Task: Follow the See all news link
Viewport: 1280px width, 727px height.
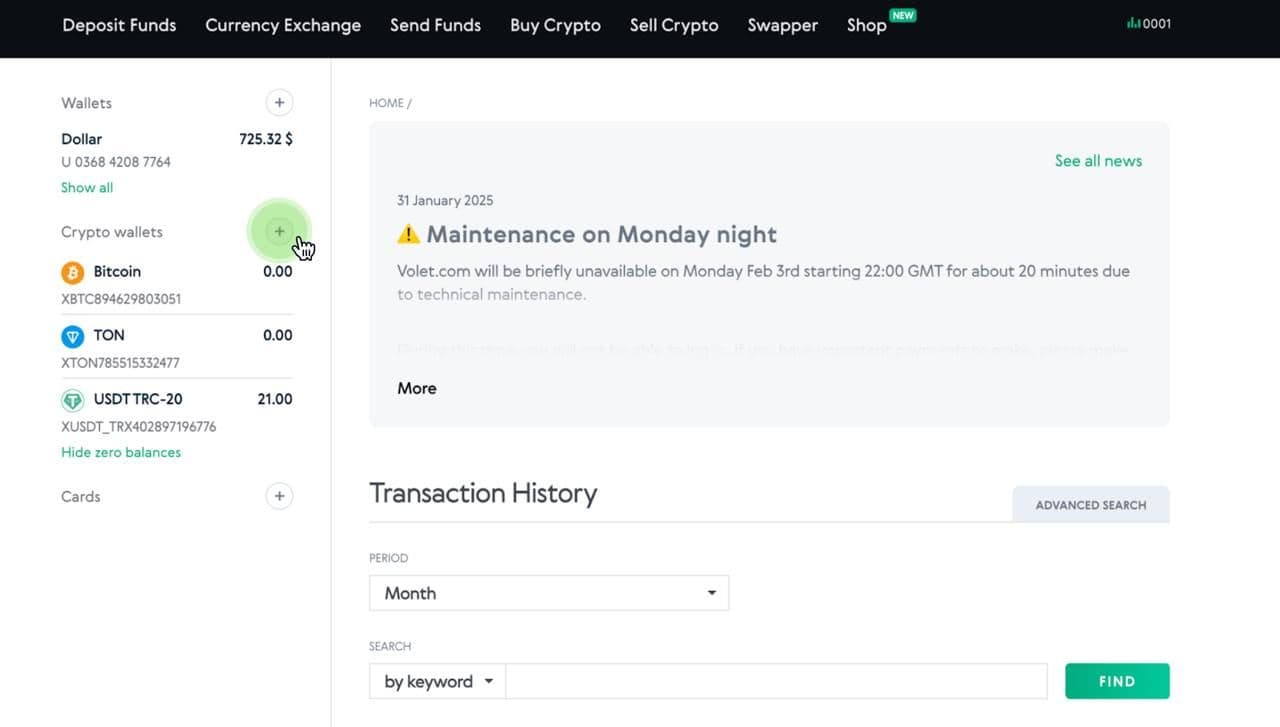Action: pos(1097,161)
